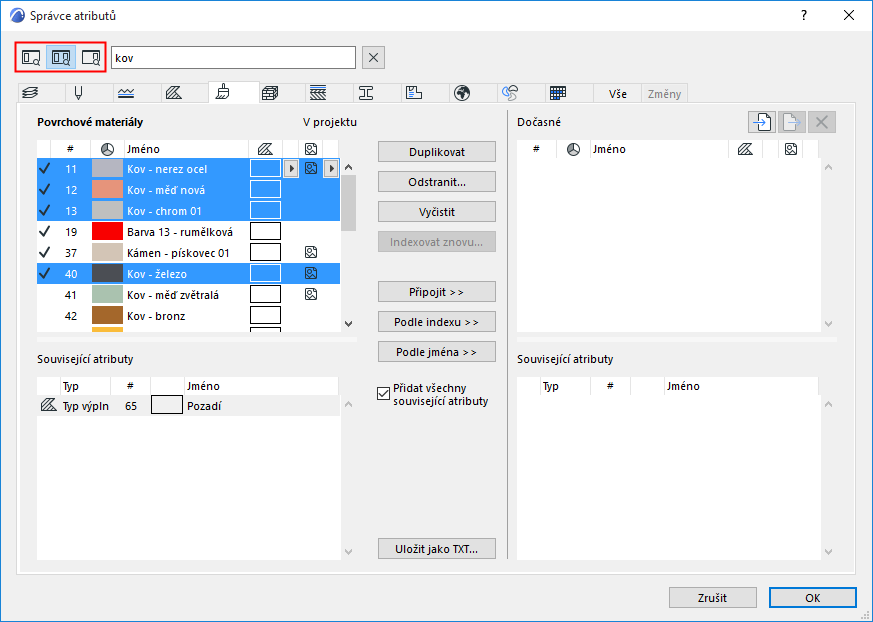
Task: Sort project list by material preview column icon
Action: click(x=107, y=149)
